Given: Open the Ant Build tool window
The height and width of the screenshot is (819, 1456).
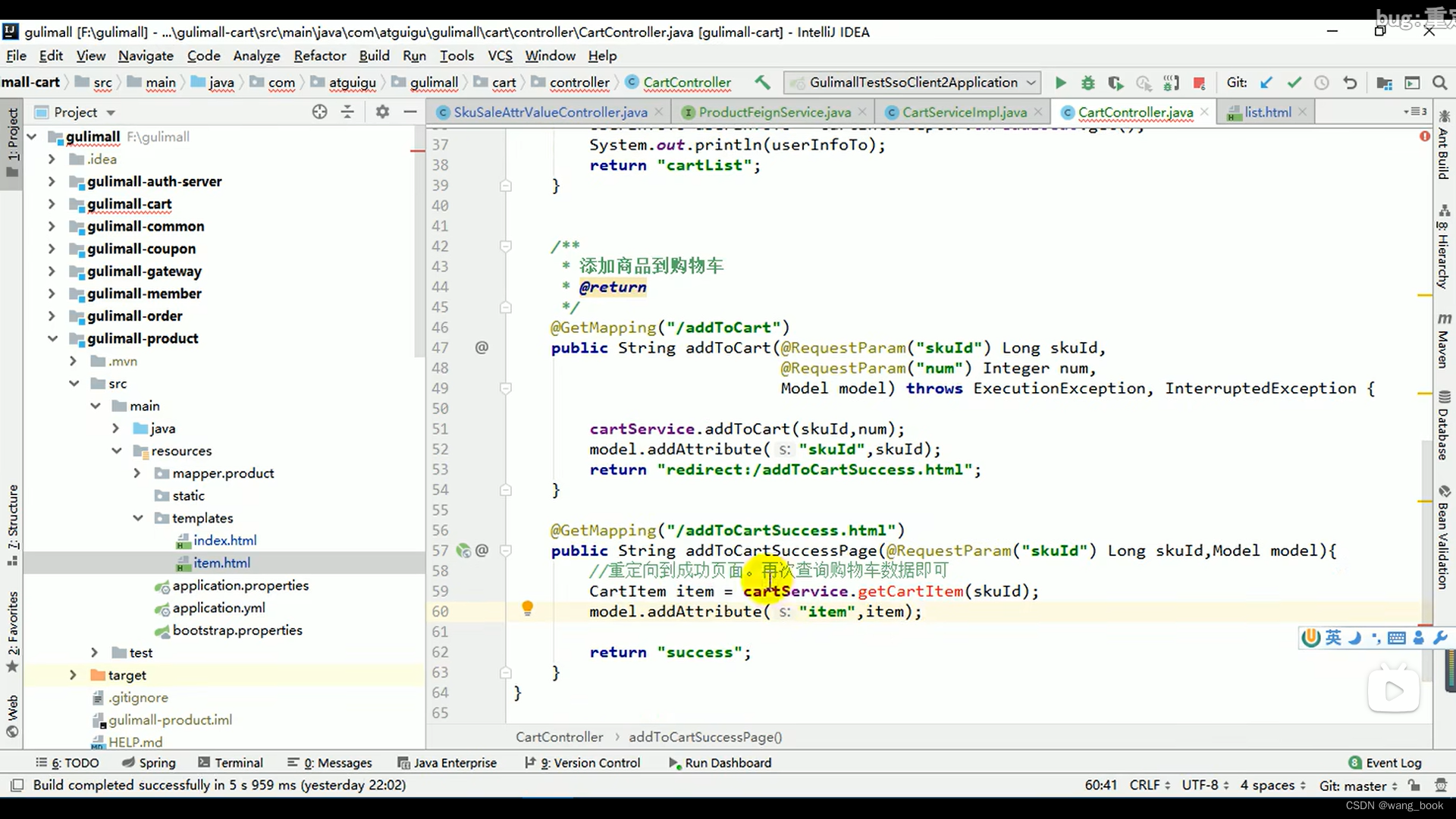Looking at the screenshot, I should pyautogui.click(x=1444, y=144).
